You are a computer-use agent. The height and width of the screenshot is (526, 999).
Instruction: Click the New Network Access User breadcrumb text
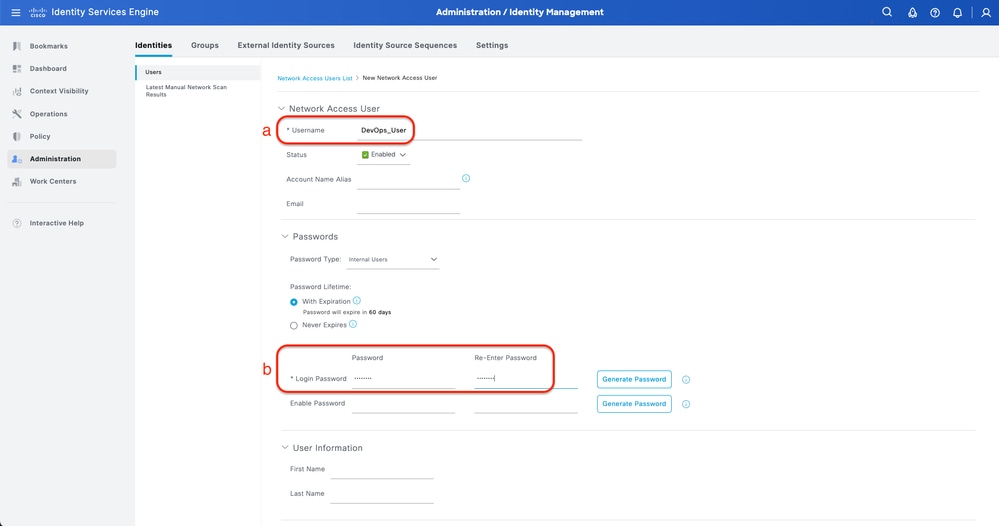(x=399, y=78)
